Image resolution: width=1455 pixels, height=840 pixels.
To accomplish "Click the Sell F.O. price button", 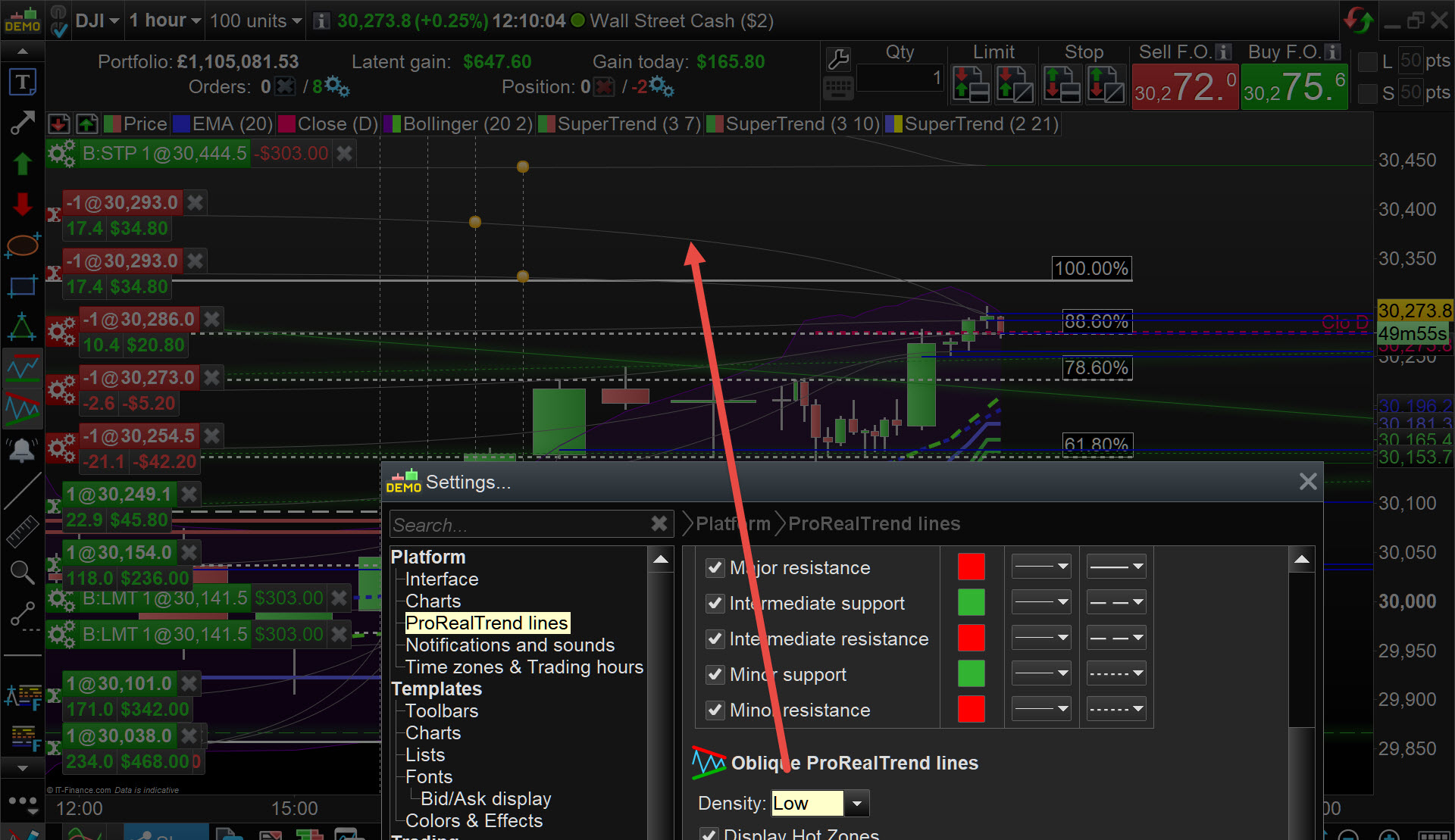I will tap(1184, 88).
